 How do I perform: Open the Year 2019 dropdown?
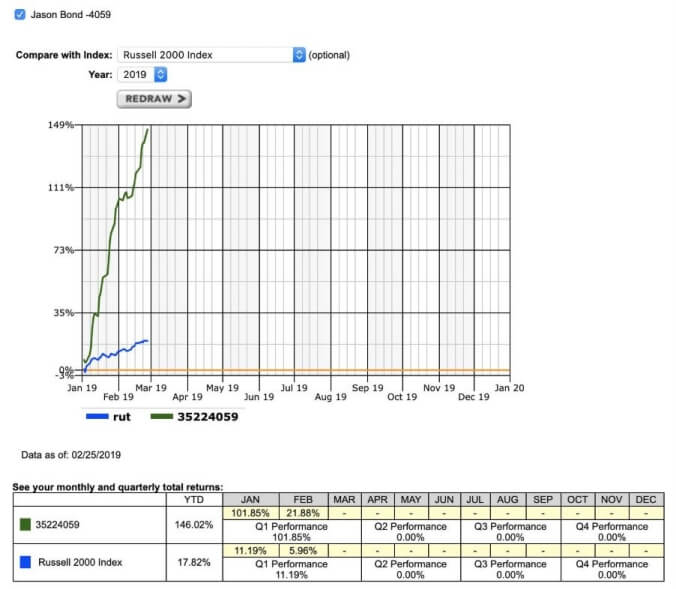[x=142, y=75]
